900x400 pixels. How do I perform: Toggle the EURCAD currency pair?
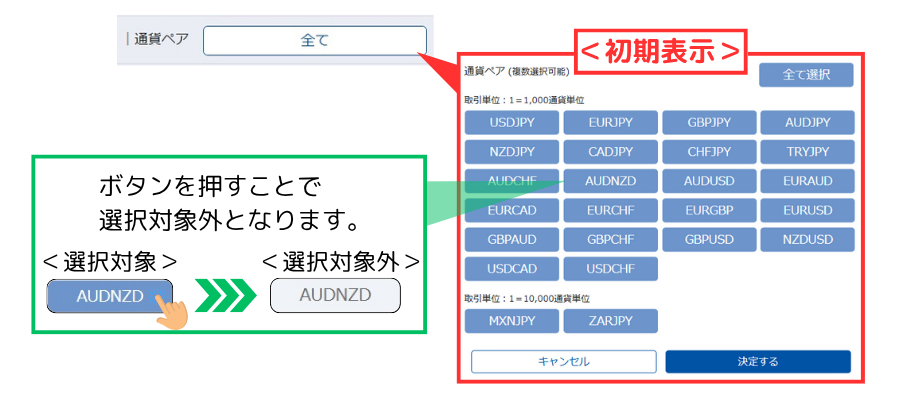tap(512, 210)
